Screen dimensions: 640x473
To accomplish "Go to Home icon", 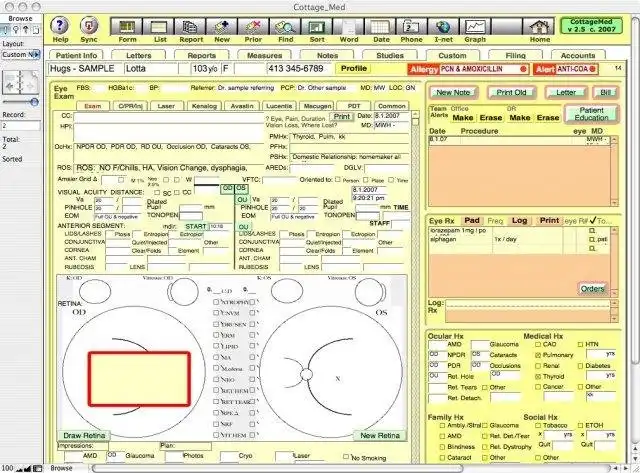I will (x=539, y=27).
